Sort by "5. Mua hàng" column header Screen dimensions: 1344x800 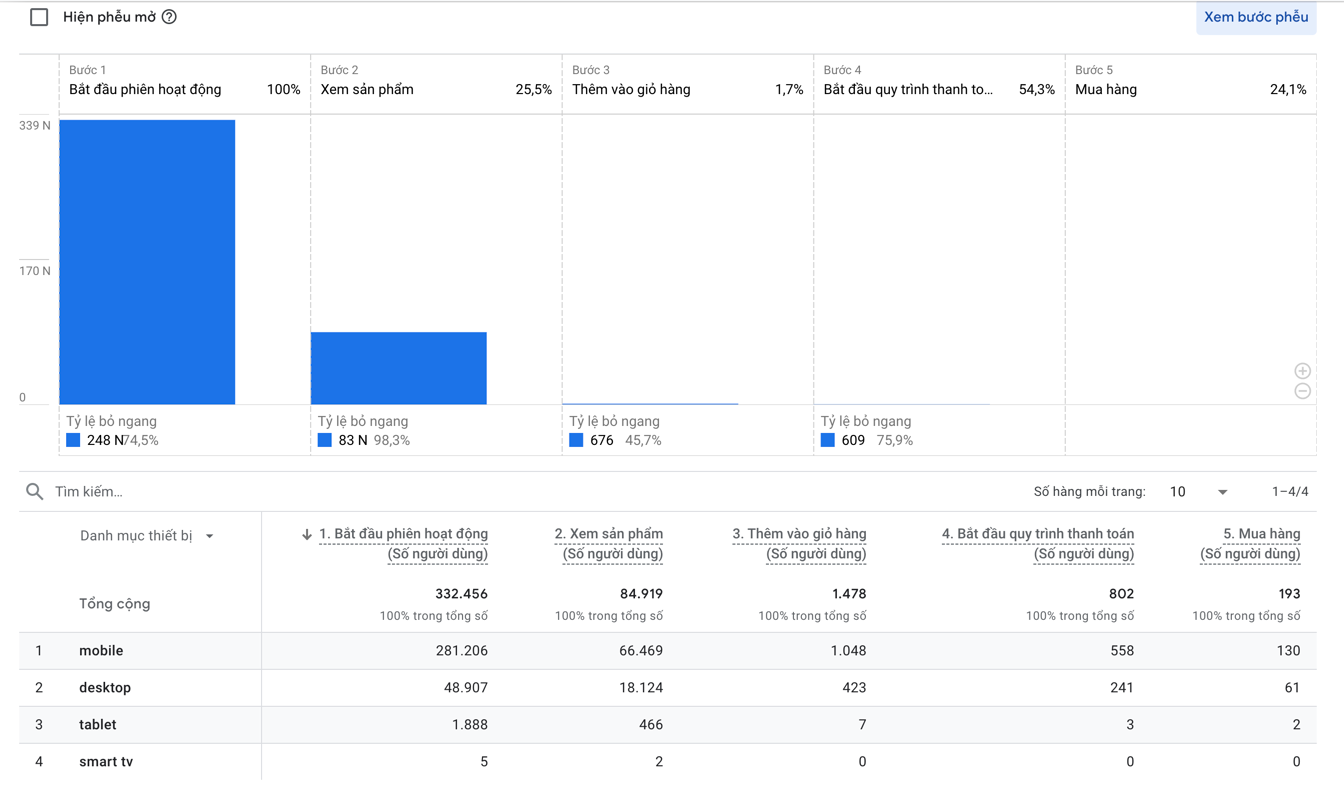pos(1251,544)
